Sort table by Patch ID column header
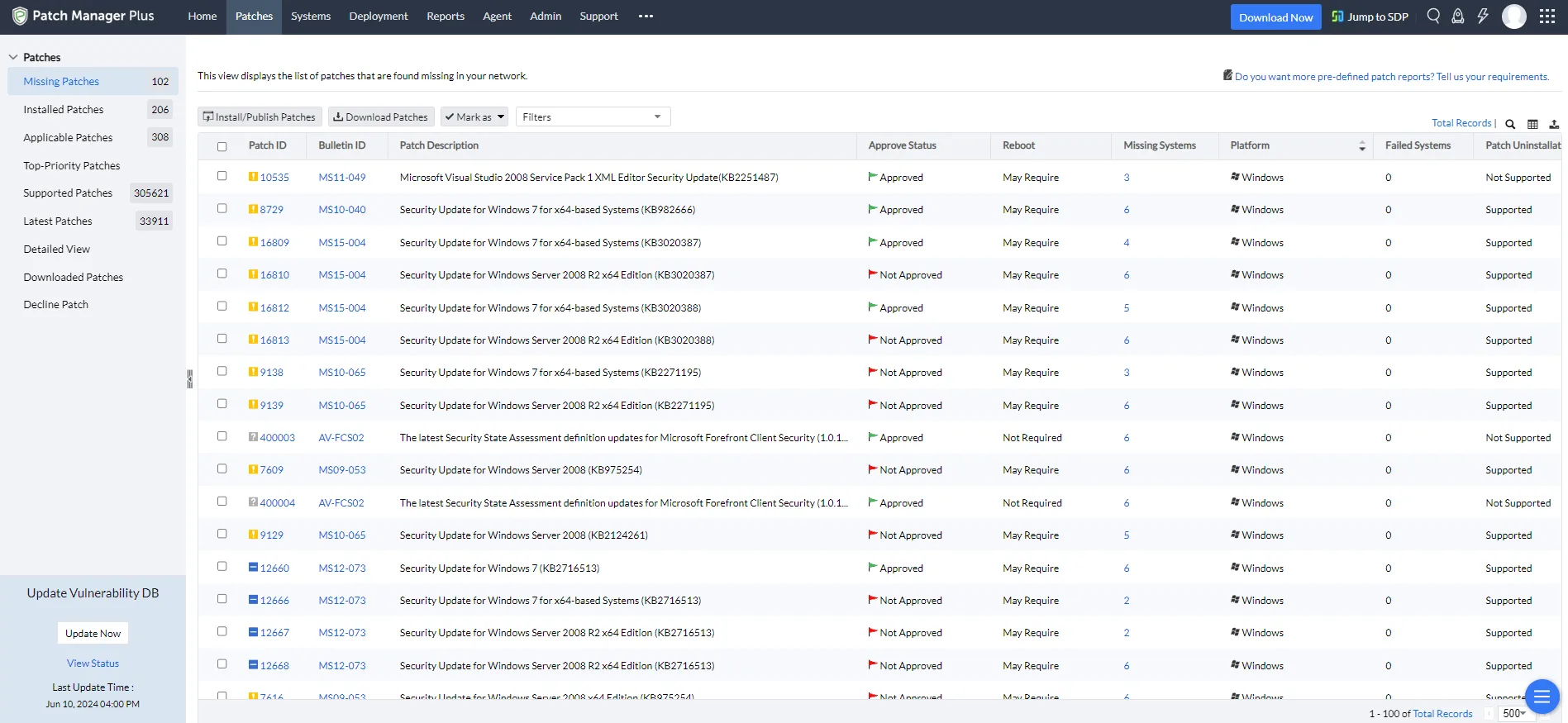 pos(268,145)
